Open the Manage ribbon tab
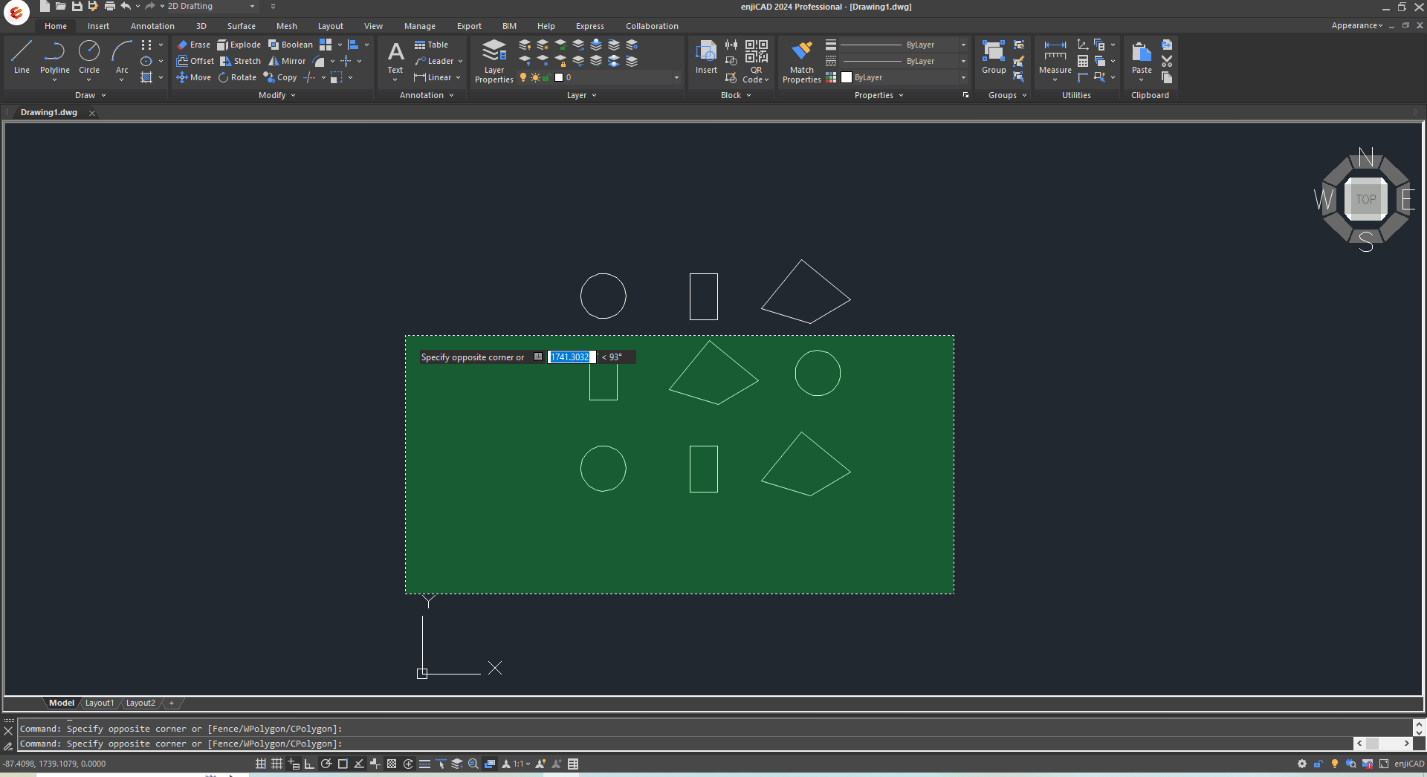 420,26
